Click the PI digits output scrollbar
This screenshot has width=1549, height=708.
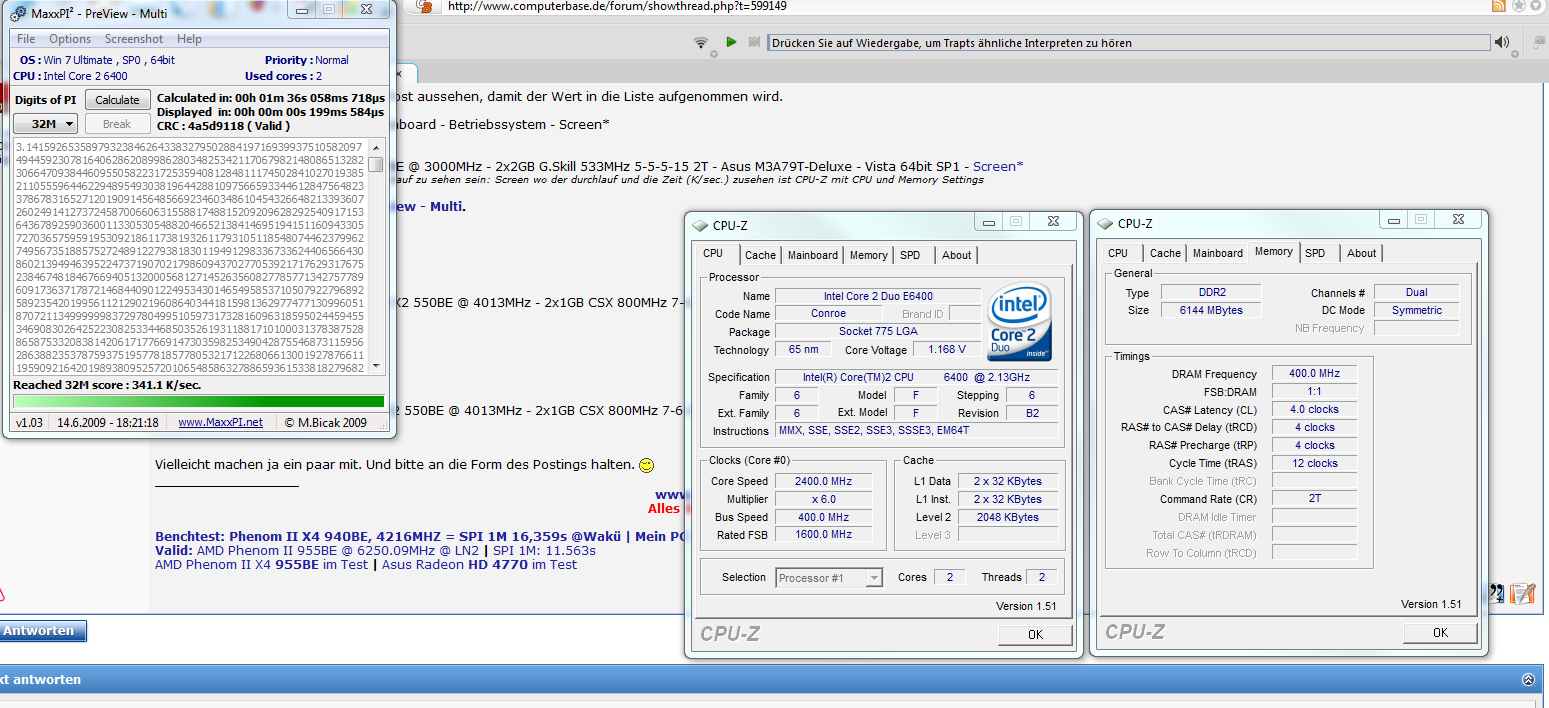point(375,258)
